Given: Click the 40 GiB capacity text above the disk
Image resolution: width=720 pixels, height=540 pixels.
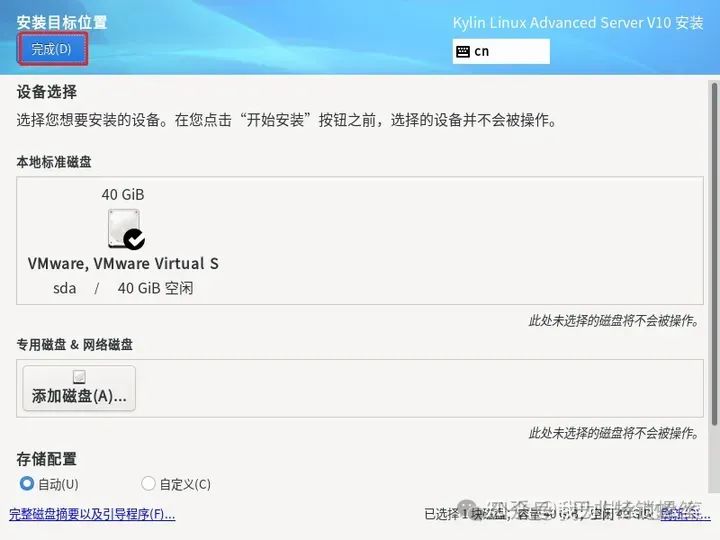Looking at the screenshot, I should pos(123,195).
